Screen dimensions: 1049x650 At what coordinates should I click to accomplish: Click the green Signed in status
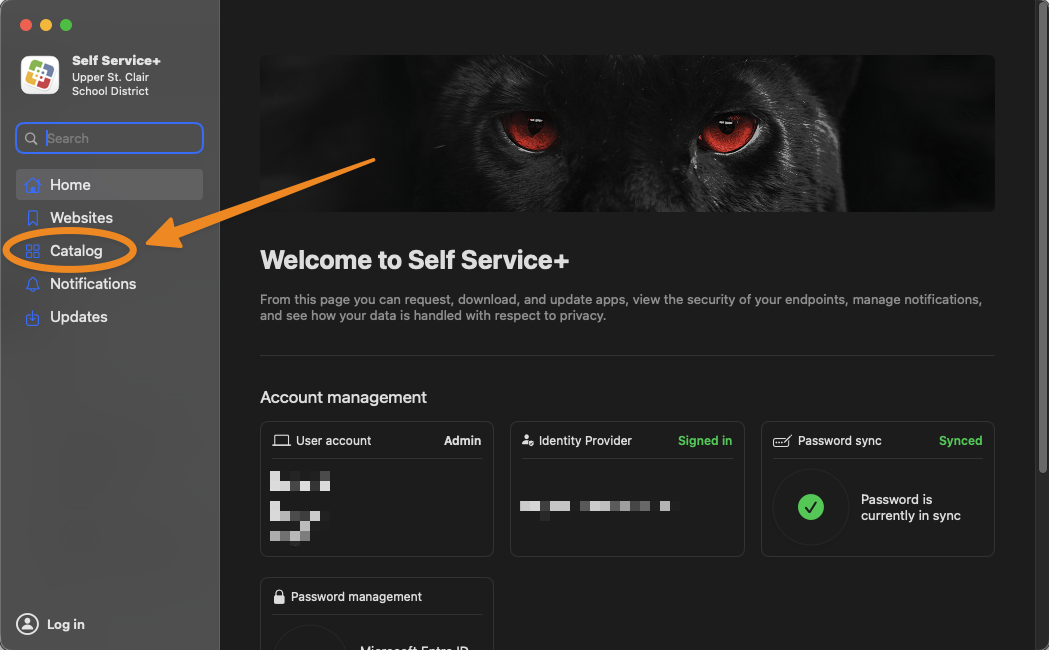point(705,441)
